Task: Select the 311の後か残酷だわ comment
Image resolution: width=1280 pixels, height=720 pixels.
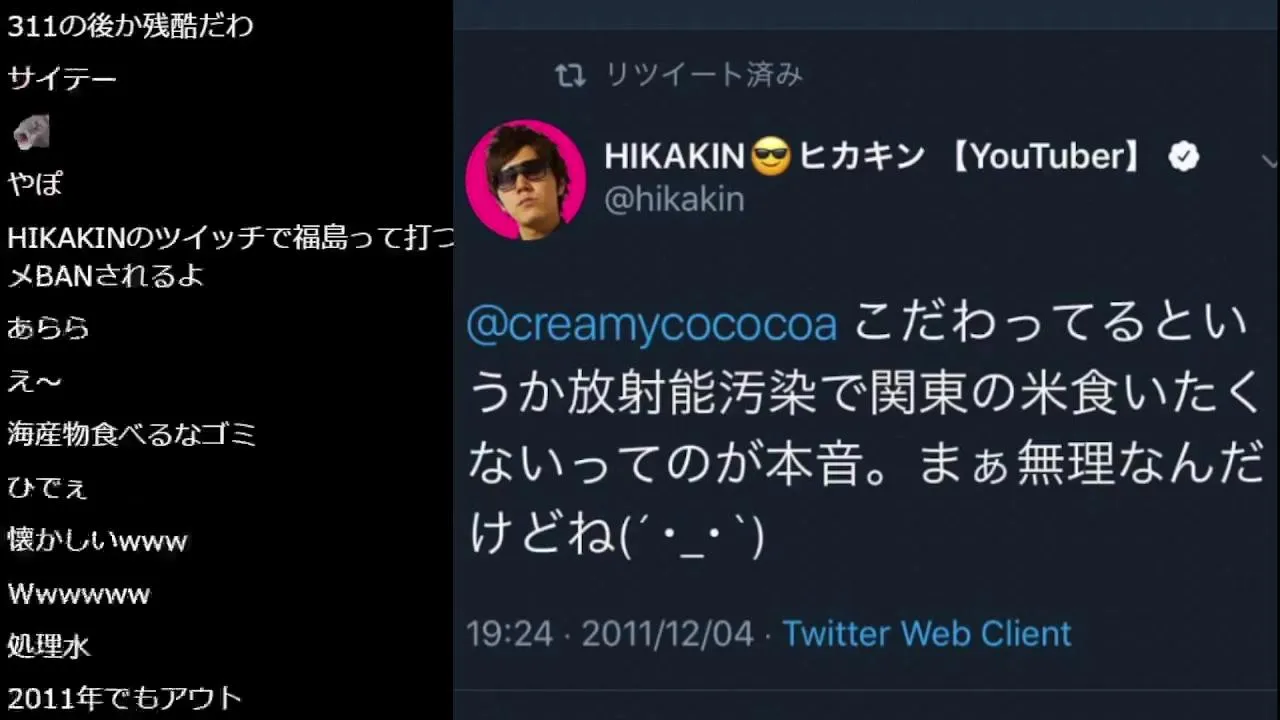Action: pyautogui.click(x=130, y=26)
